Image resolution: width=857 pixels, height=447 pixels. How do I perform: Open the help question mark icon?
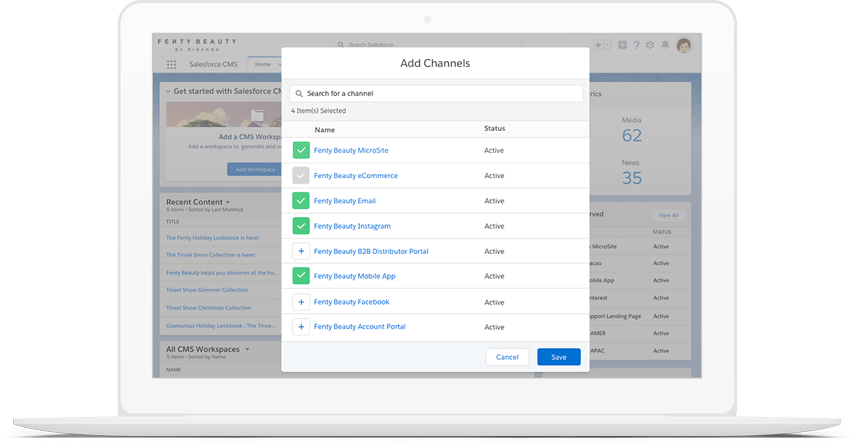[636, 45]
